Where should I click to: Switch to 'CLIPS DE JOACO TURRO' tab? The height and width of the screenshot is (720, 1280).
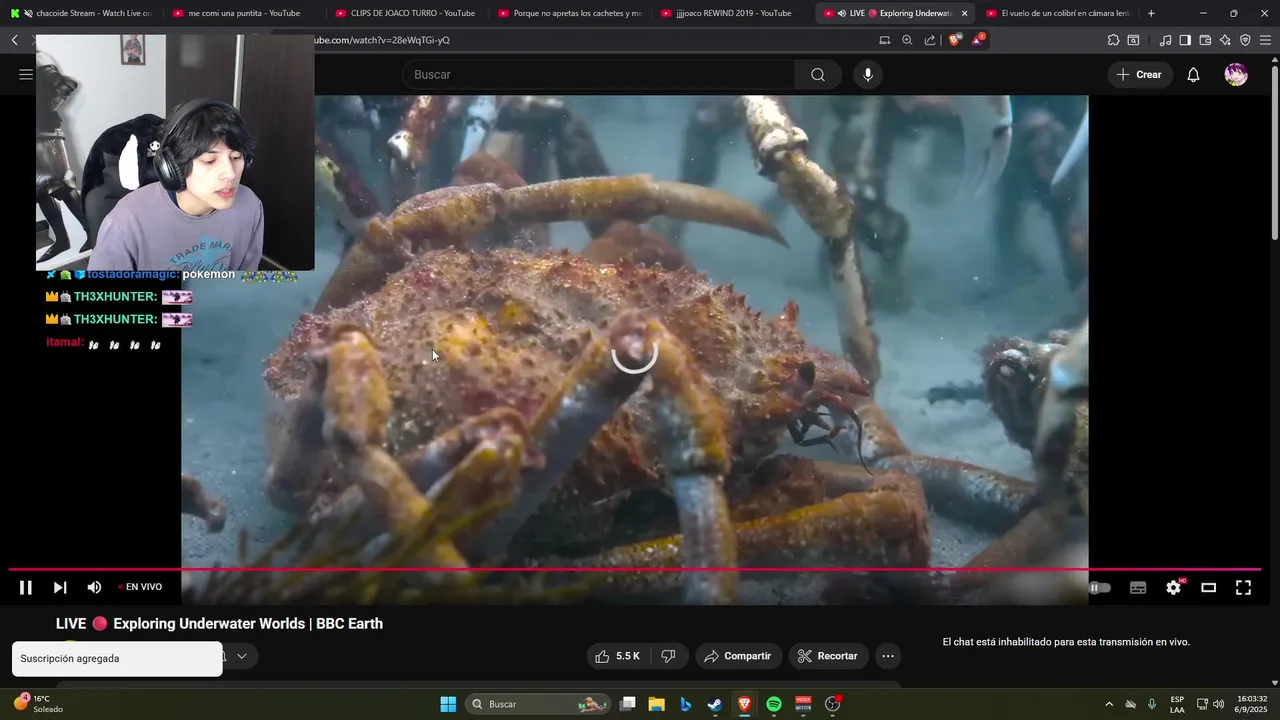click(405, 13)
